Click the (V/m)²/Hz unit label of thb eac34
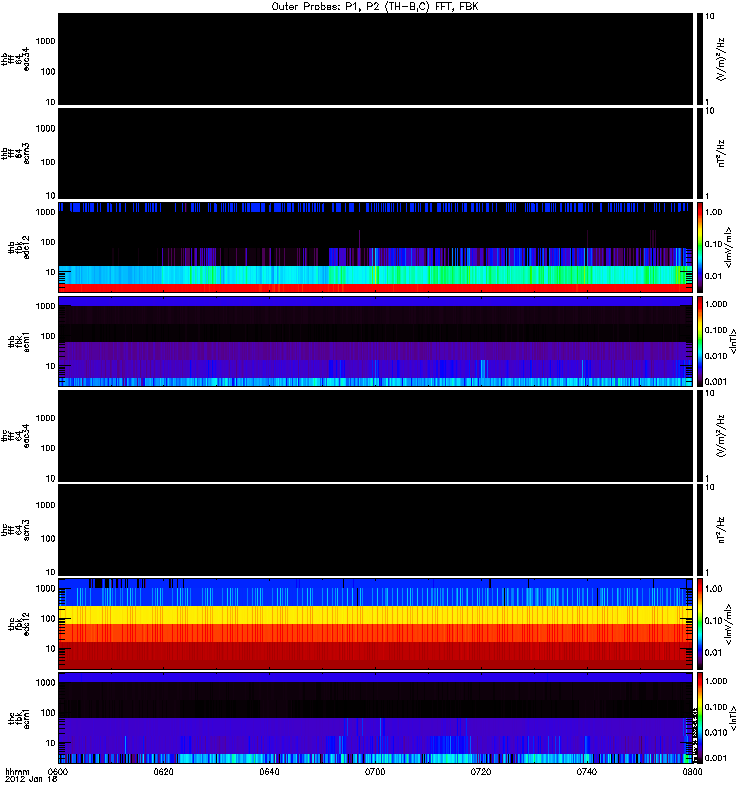Viewport: 750px width, 800px height. [720, 59]
